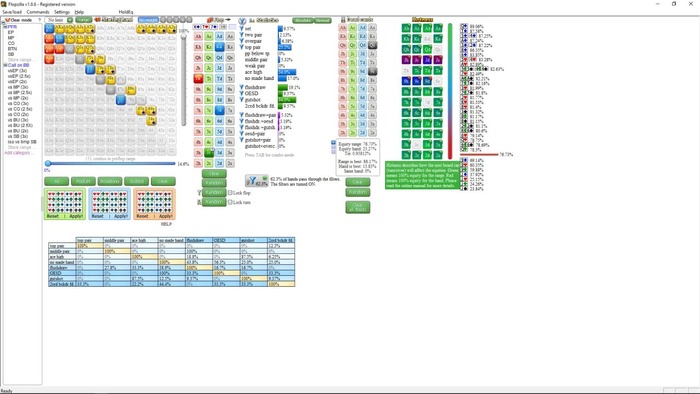Click the AA cell in the hand matrix

click(x=49, y=29)
